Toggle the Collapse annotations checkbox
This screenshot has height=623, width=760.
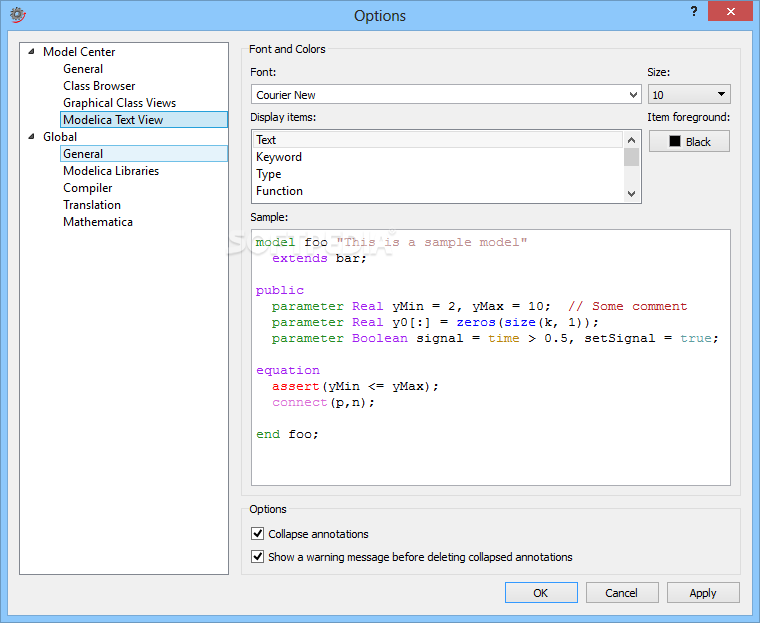pos(257,533)
